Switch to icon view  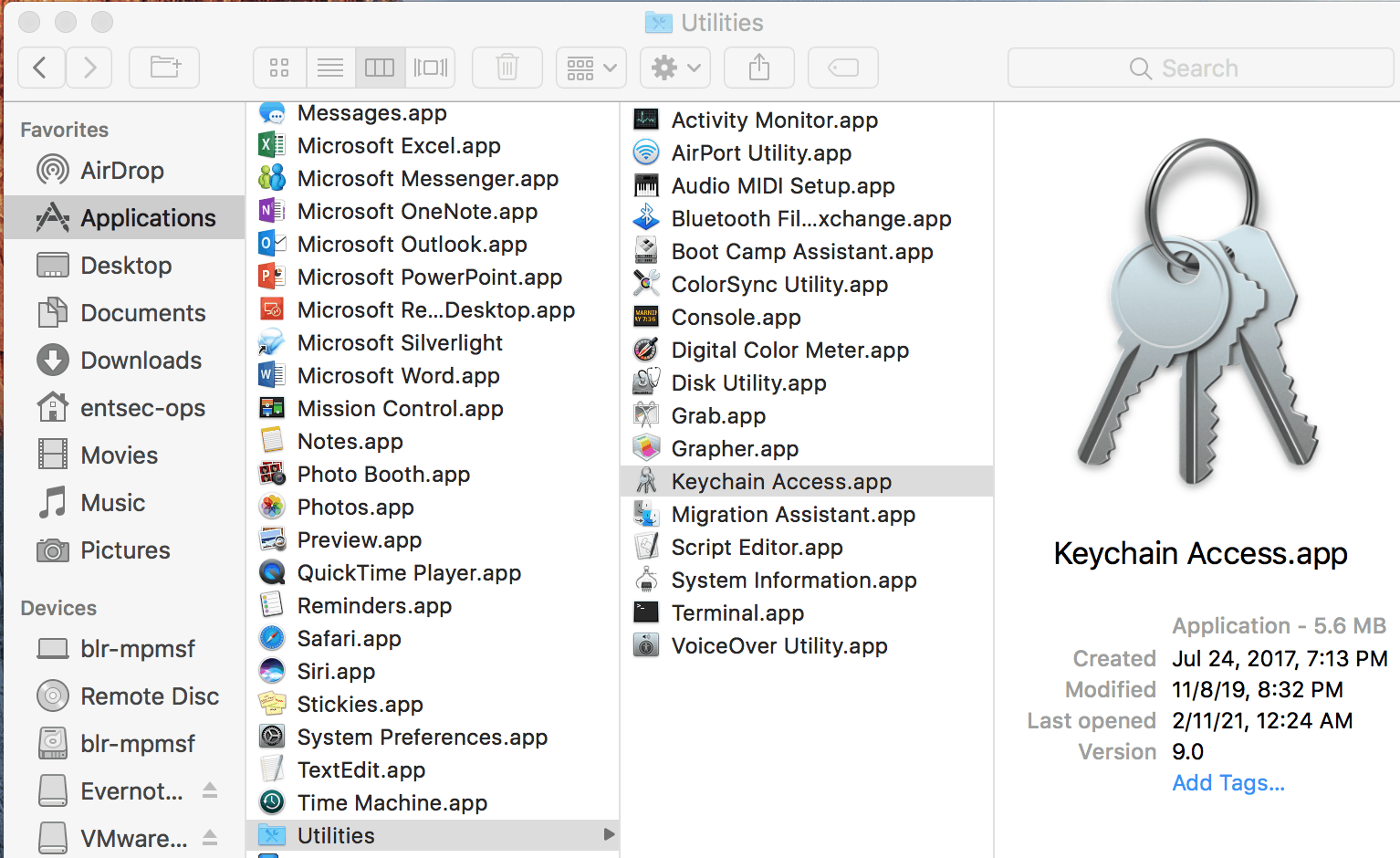tap(279, 68)
